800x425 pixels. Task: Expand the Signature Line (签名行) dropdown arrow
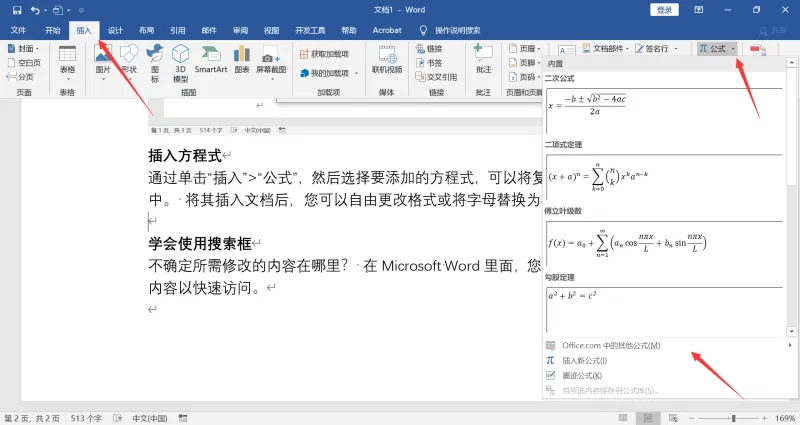[677, 49]
